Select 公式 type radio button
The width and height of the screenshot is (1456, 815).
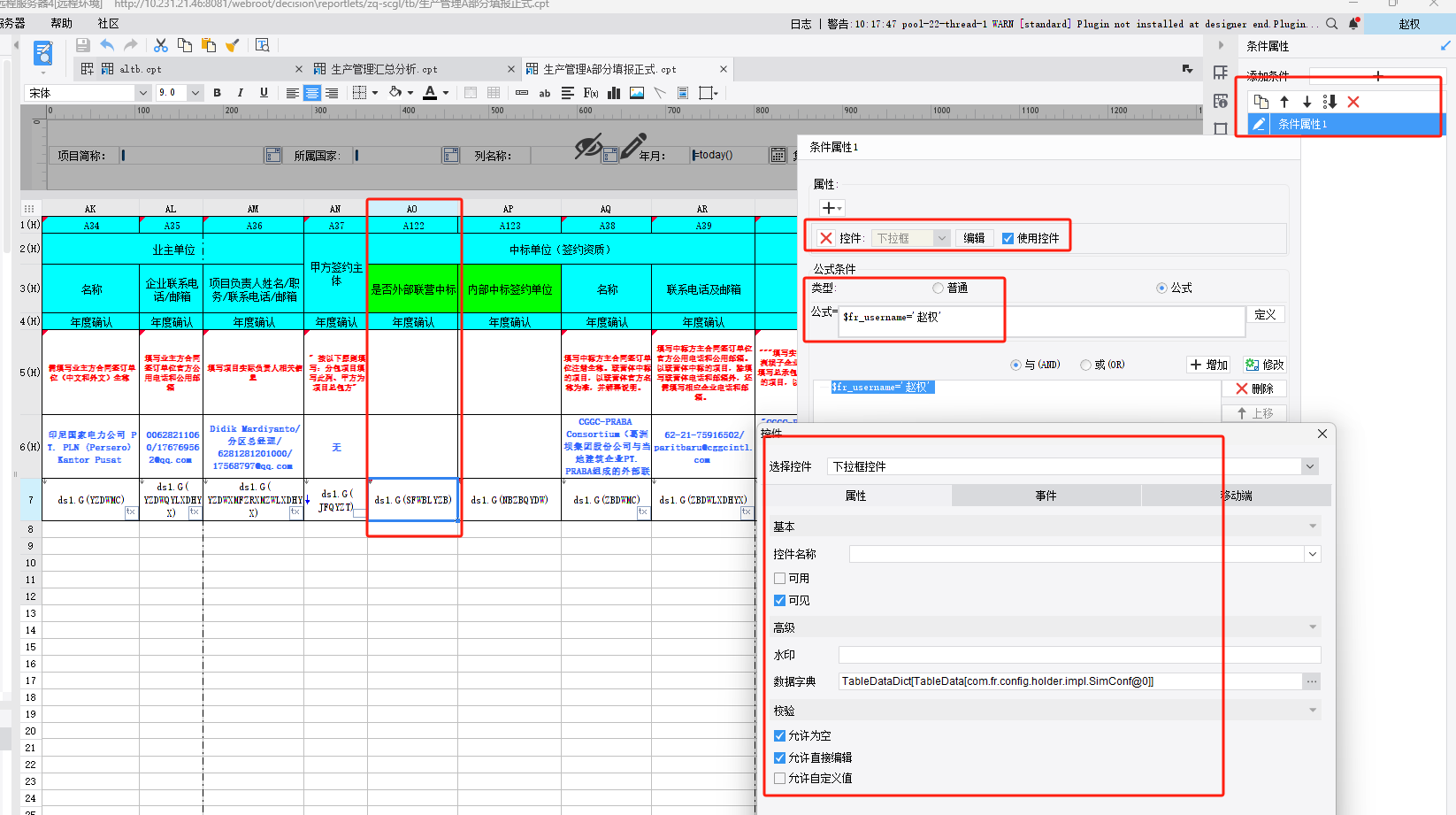click(1161, 288)
